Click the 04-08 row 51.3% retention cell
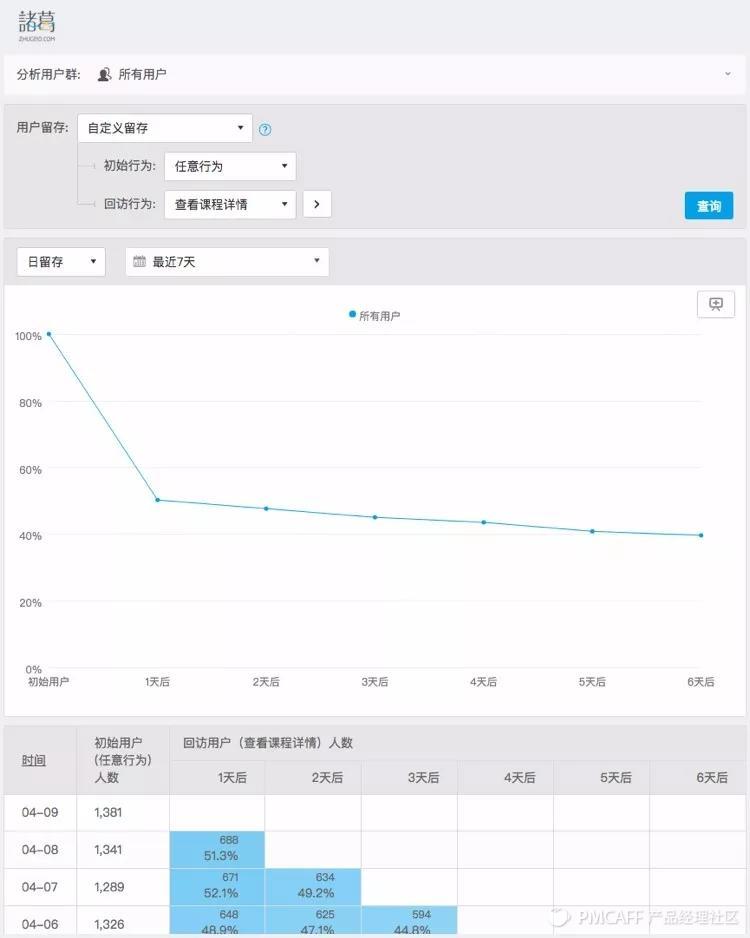Viewport: 750px width, 938px height. pos(217,849)
